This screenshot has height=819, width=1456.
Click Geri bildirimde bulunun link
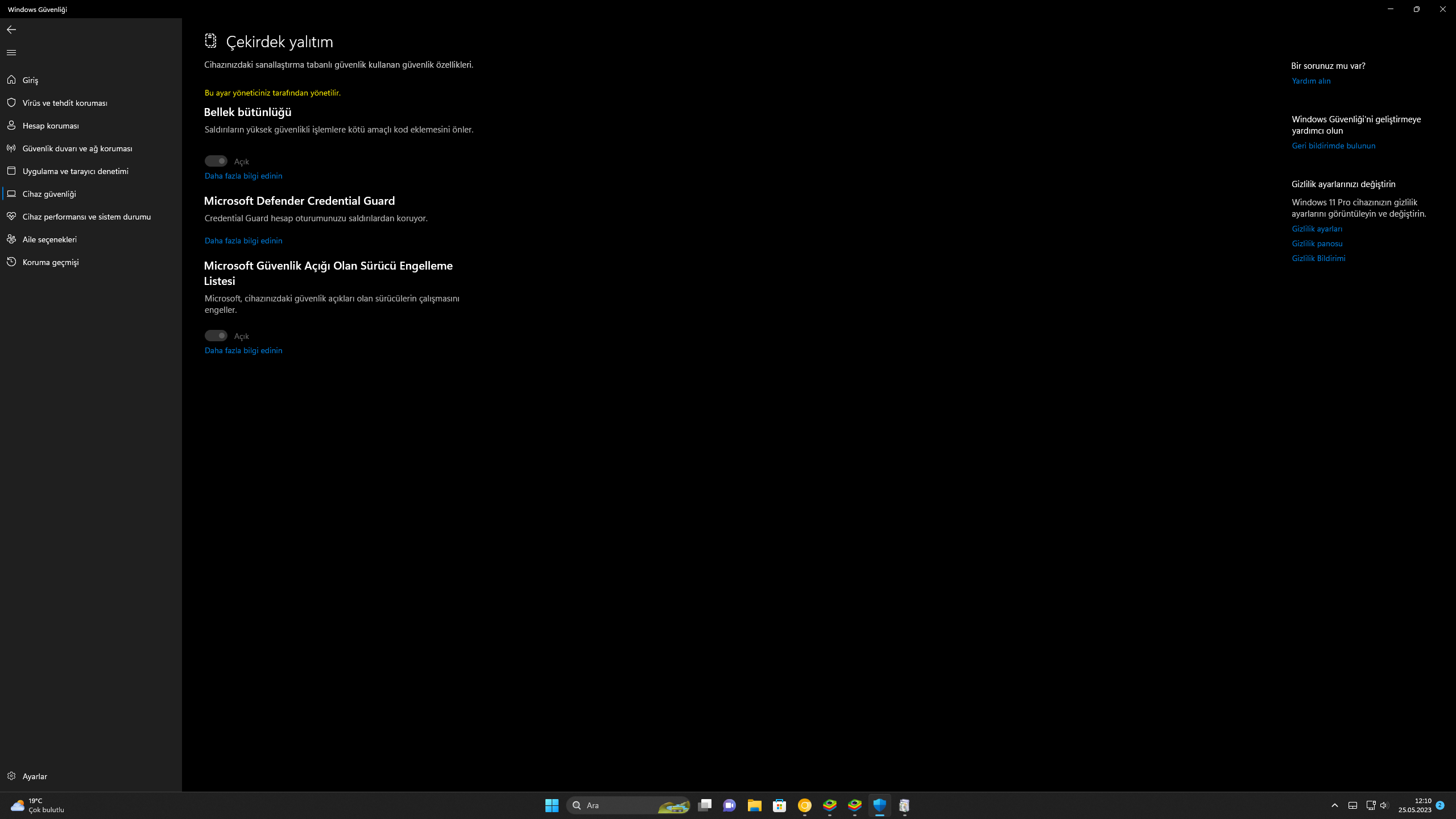(x=1333, y=146)
